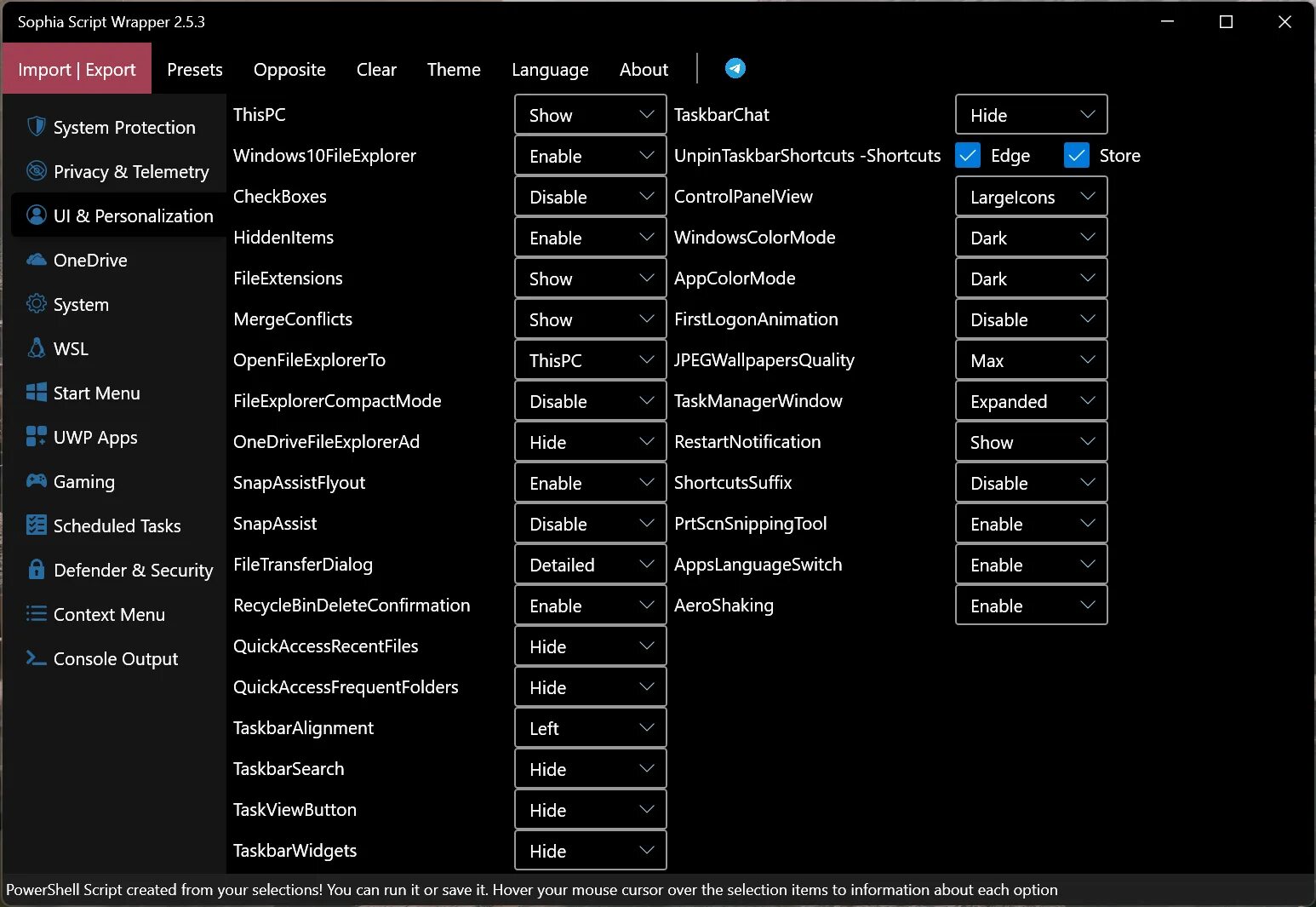Image resolution: width=1316 pixels, height=907 pixels.
Task: Open the AppColorMode Dark dropdown
Action: pos(1031,278)
